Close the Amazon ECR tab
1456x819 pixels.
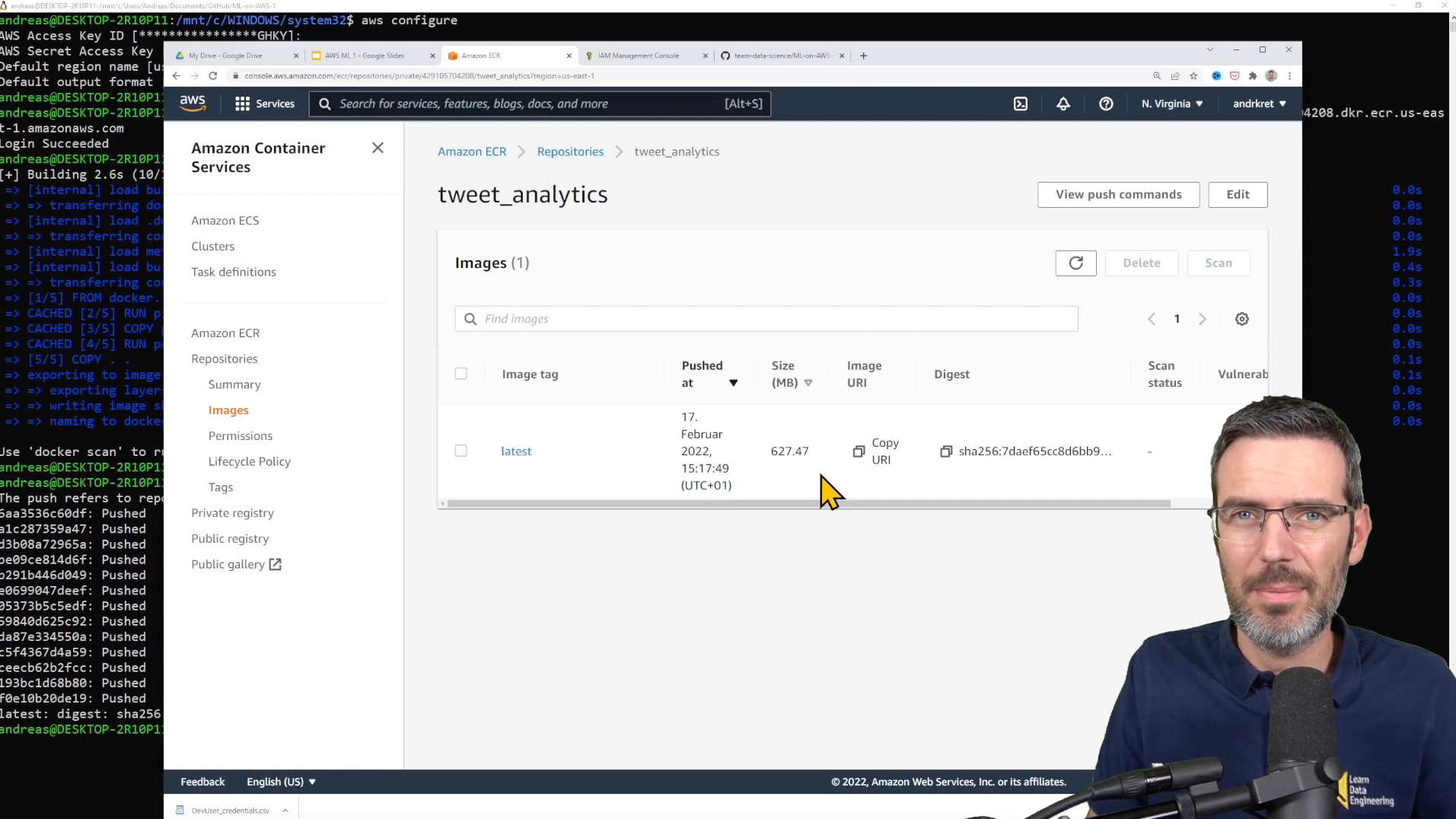click(x=569, y=56)
